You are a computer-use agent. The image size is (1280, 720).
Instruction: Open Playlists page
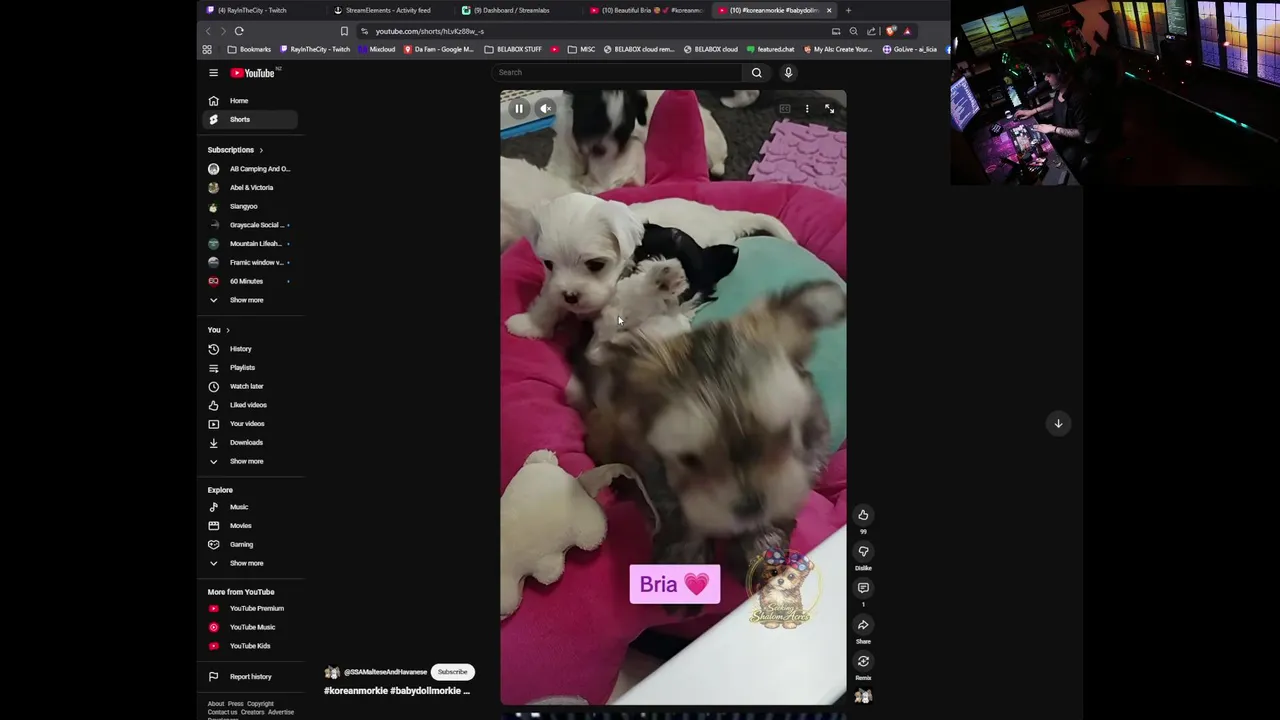pyautogui.click(x=250, y=367)
